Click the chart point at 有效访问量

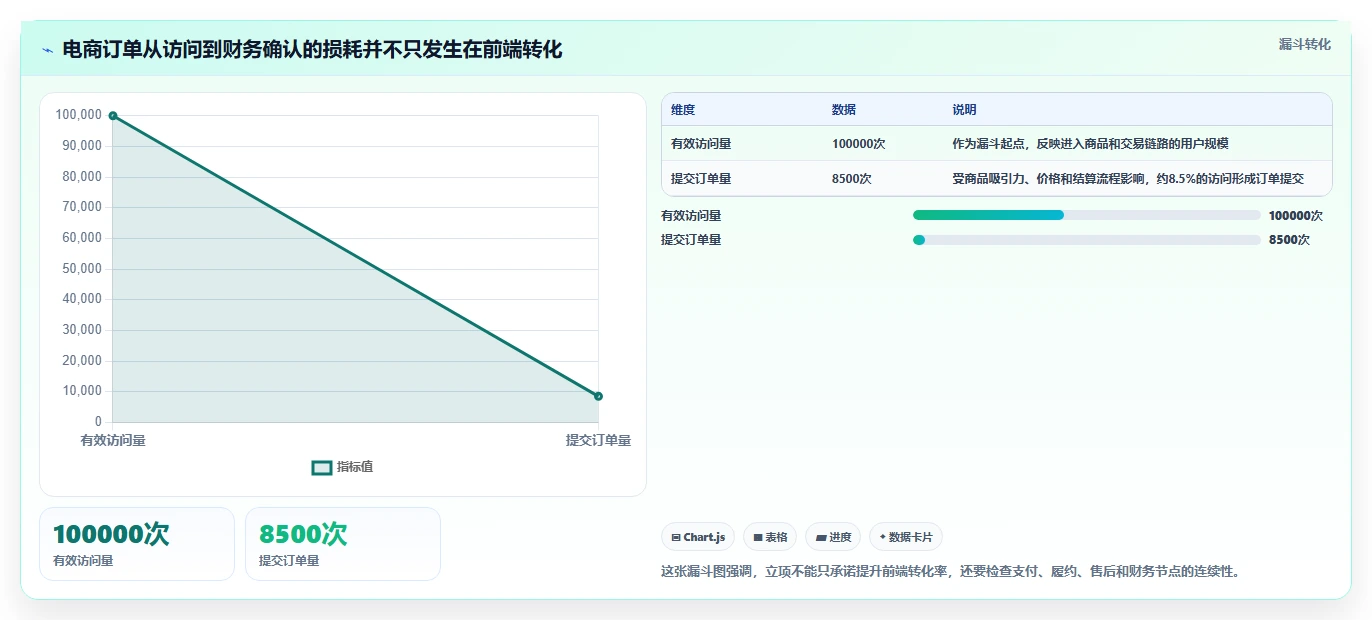(x=113, y=116)
